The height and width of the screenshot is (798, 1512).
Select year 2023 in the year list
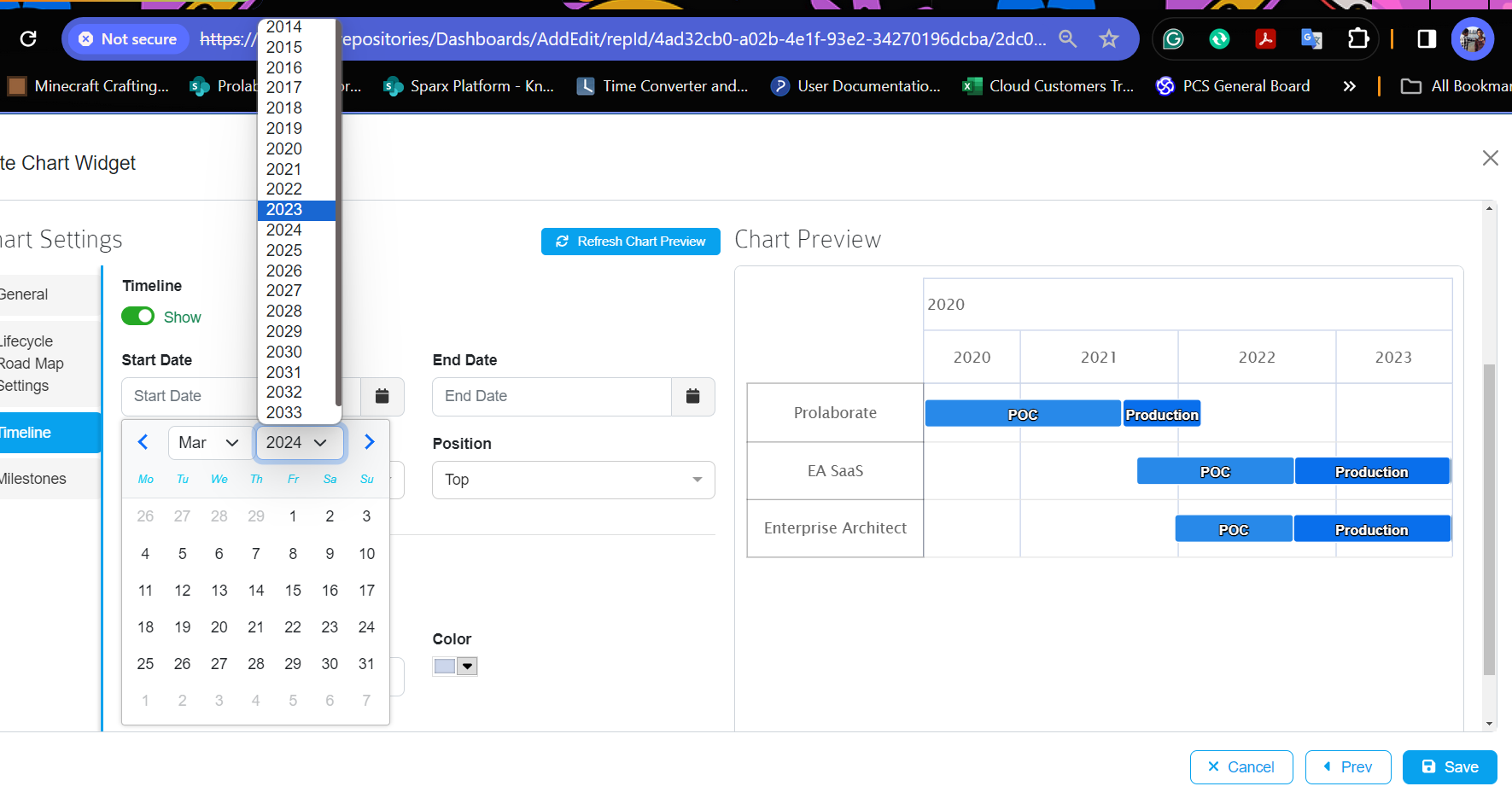tap(296, 210)
